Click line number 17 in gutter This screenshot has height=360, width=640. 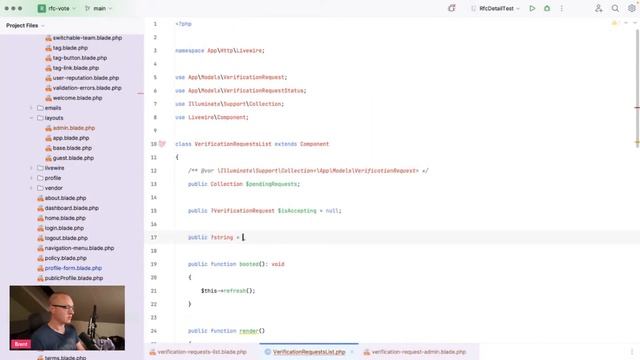click(x=154, y=238)
